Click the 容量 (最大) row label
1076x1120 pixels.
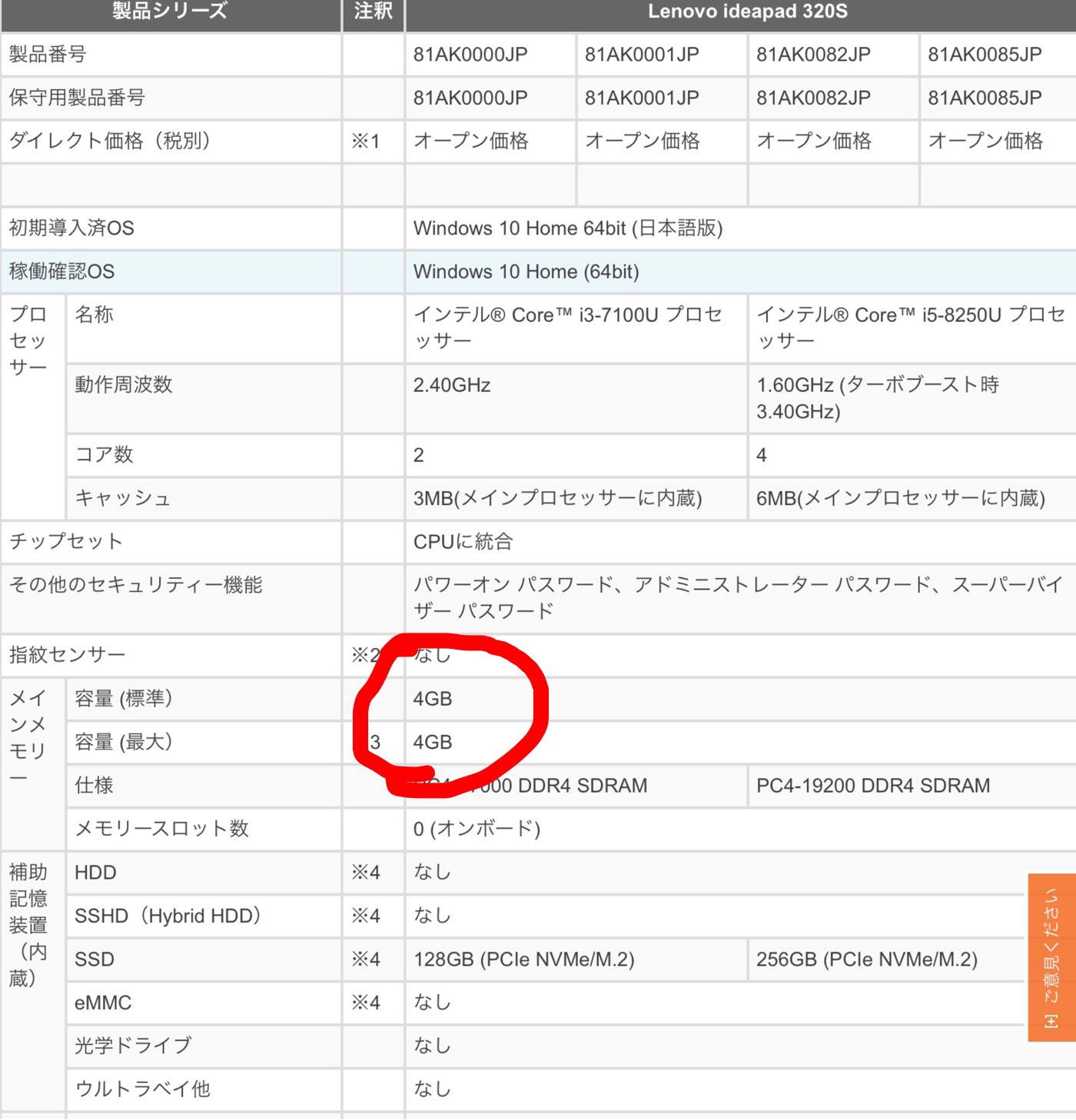click(x=123, y=742)
